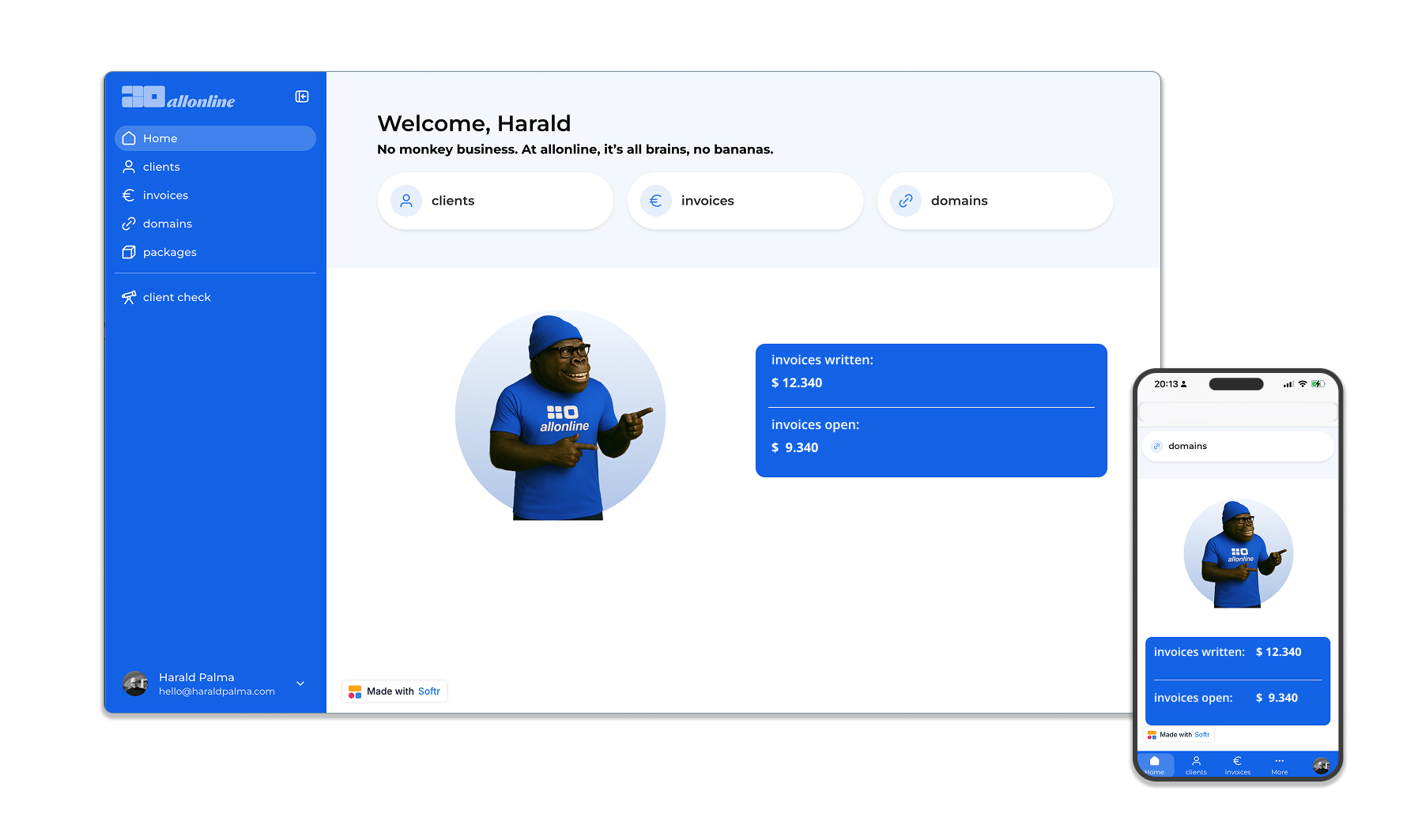Screen dimensions: 1422x840
Task: Click the person icon beside sidebar clients
Action: coord(129,167)
